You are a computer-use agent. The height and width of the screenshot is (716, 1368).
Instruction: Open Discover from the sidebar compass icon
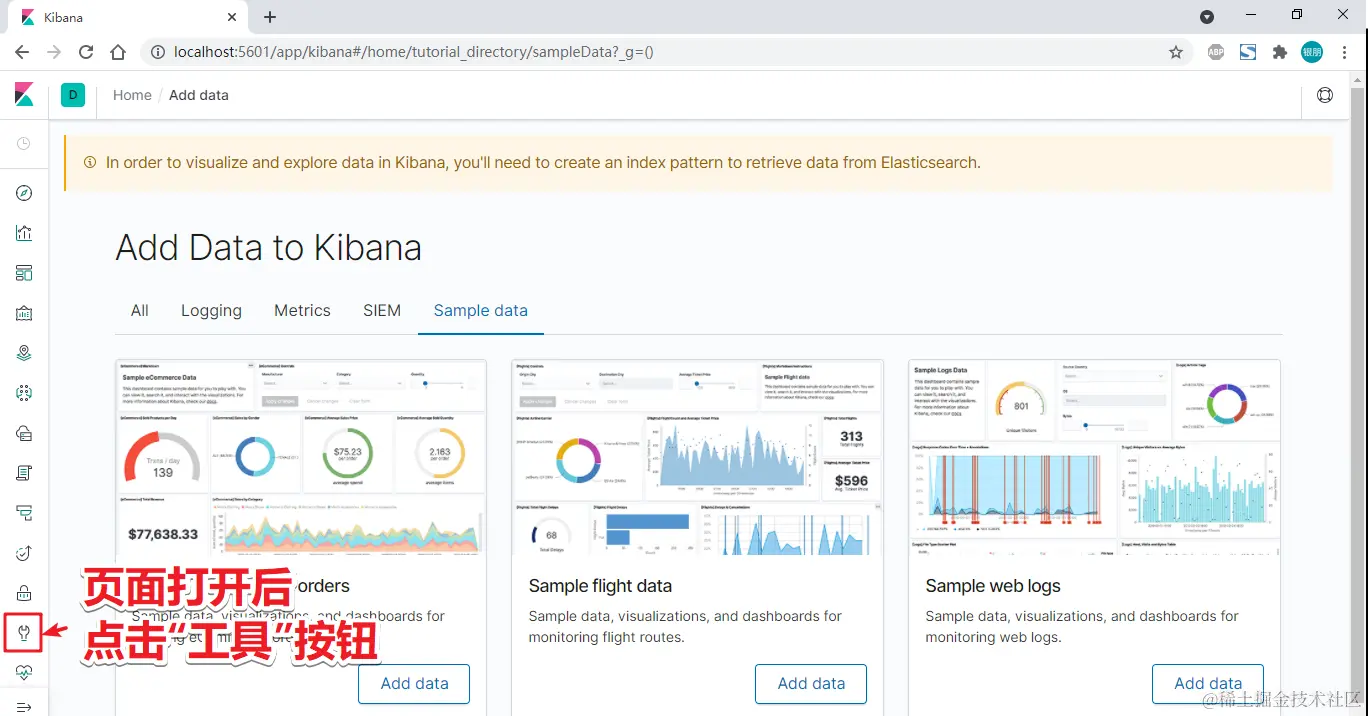coord(24,193)
